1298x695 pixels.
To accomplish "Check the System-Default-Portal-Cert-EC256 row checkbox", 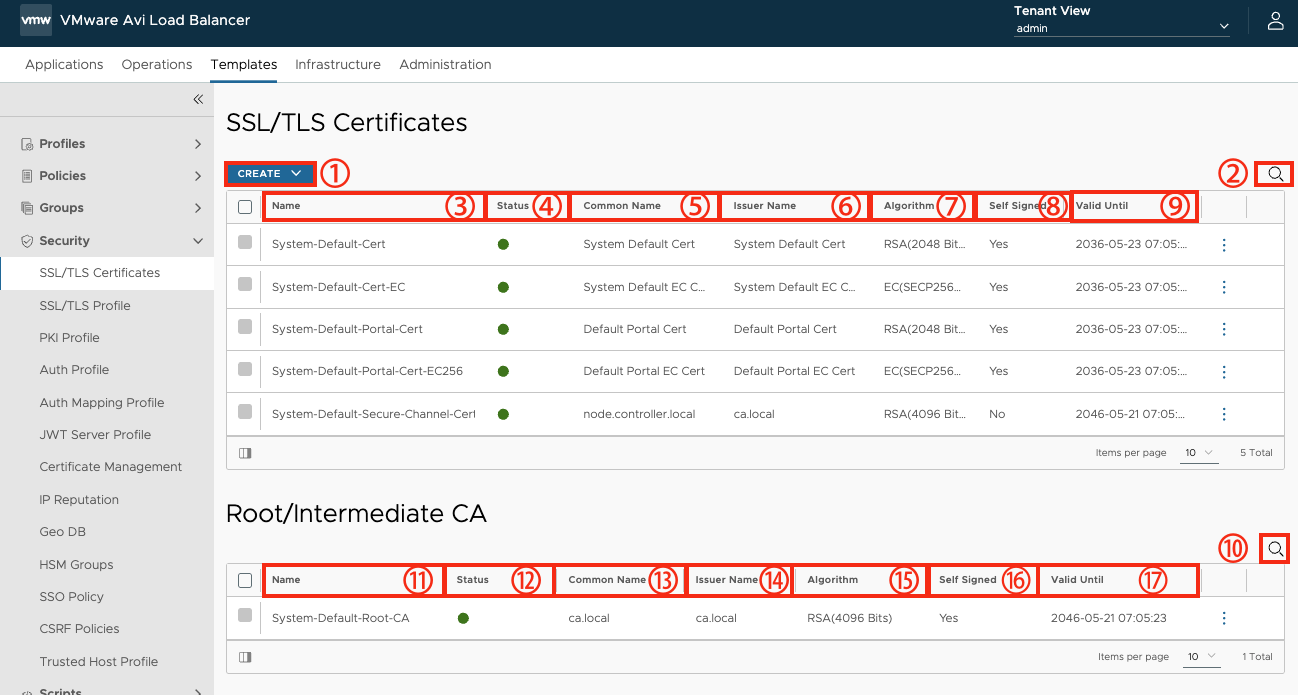I will (245, 369).
